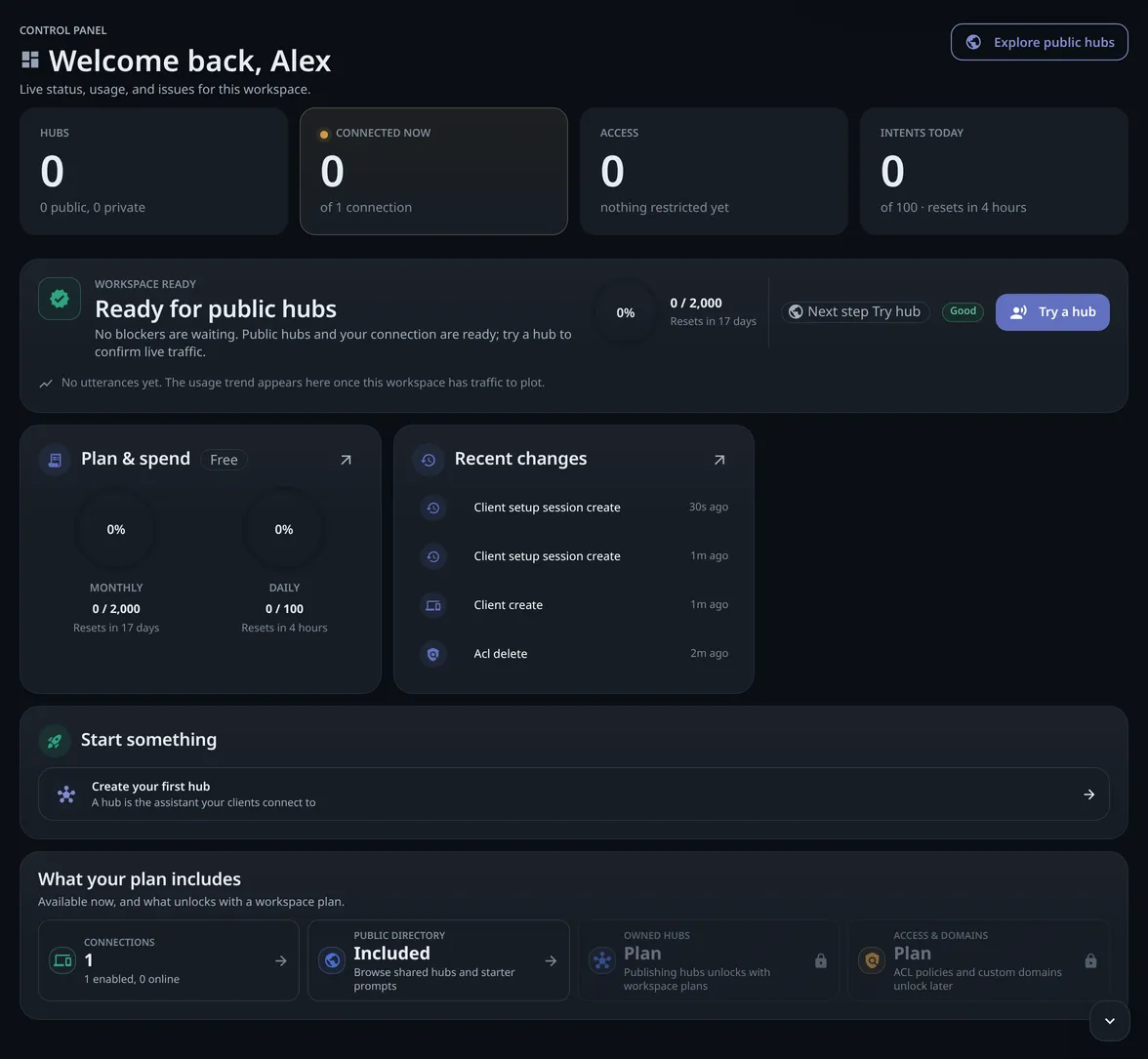Click the workspace usage 0% progress ring
The height and width of the screenshot is (1059, 1148).
625,312
